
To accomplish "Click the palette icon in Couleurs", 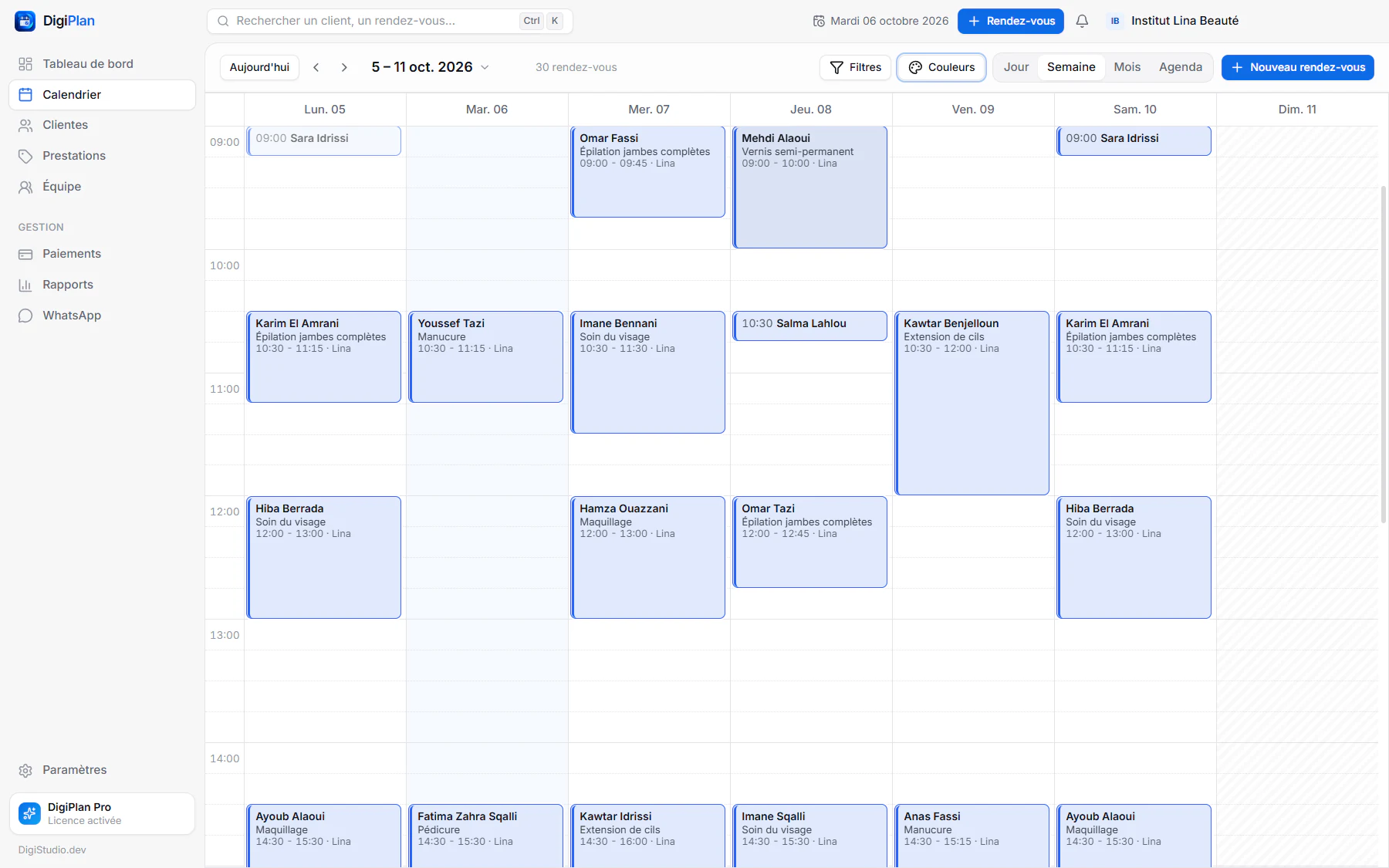I will coord(915,67).
